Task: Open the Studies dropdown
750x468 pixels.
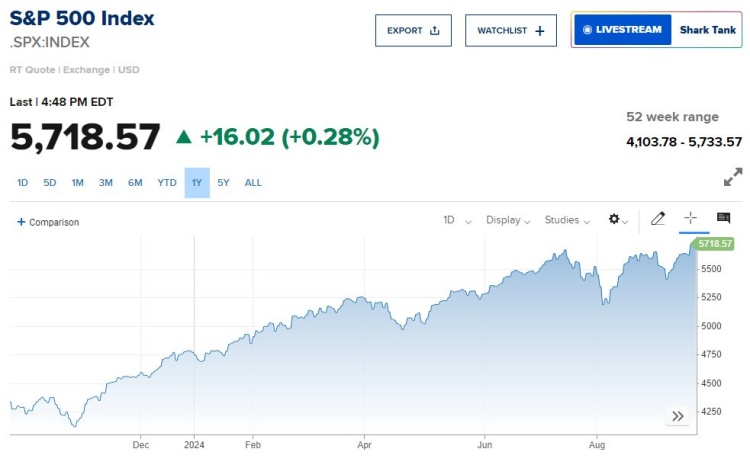Action: [x=567, y=220]
